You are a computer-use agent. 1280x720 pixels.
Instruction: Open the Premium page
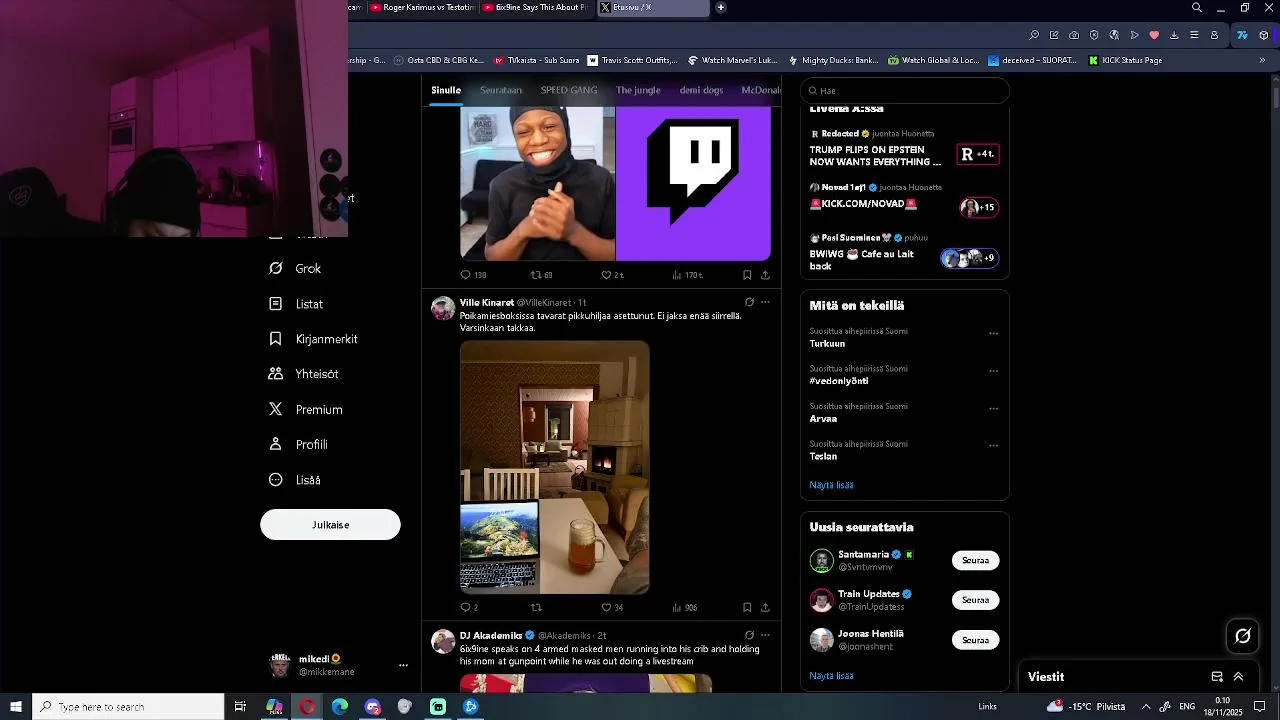[306, 409]
